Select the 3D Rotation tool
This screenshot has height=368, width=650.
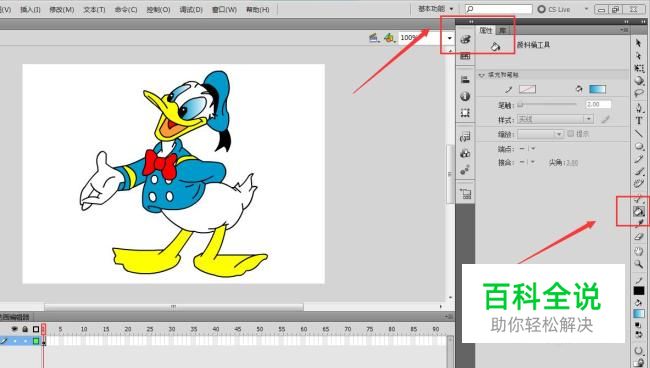tap(639, 80)
